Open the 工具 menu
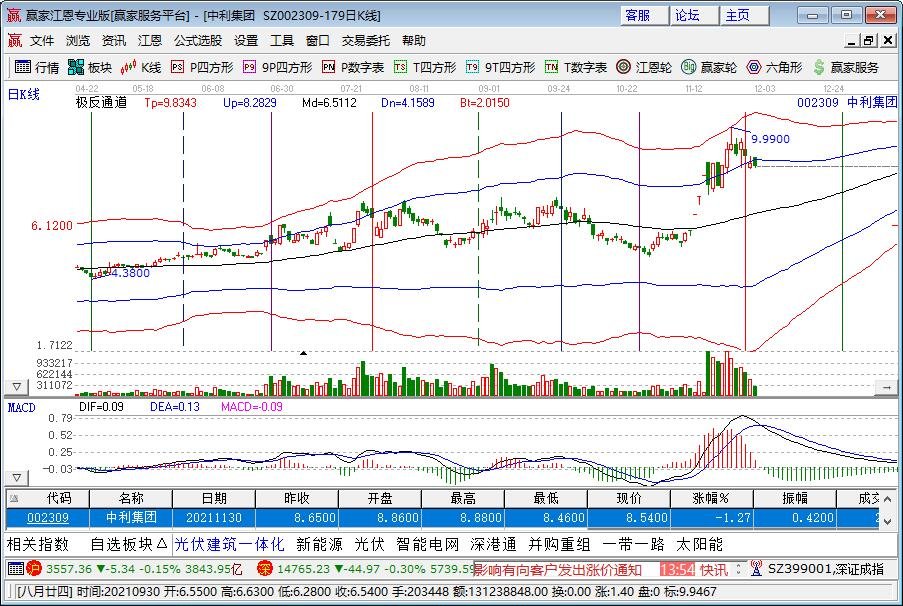The image size is (903, 606). [282, 40]
